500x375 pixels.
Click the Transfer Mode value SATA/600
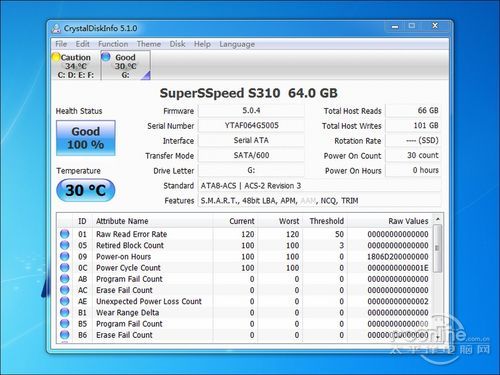click(251, 155)
